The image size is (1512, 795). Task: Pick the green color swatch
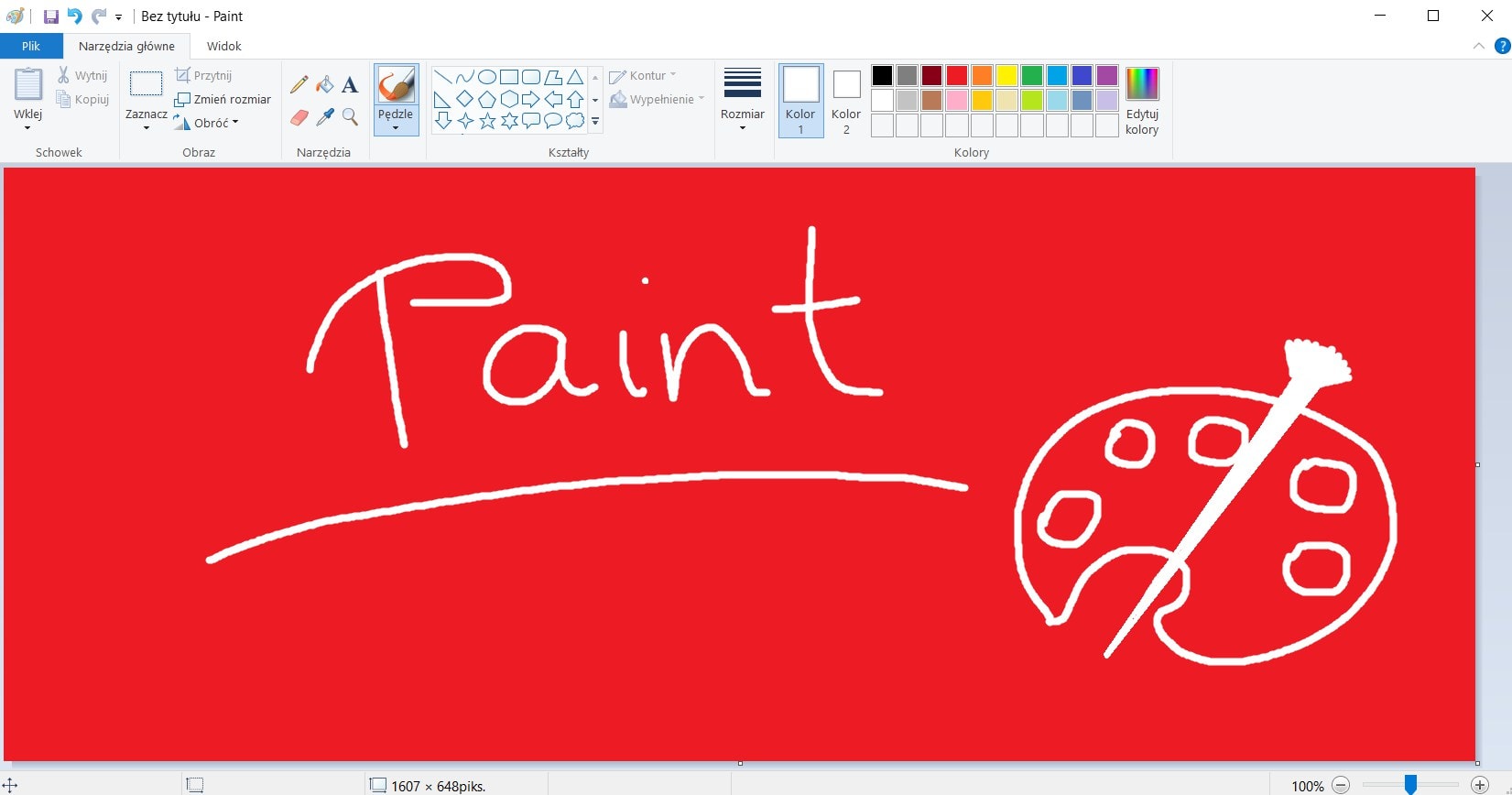(x=1032, y=75)
